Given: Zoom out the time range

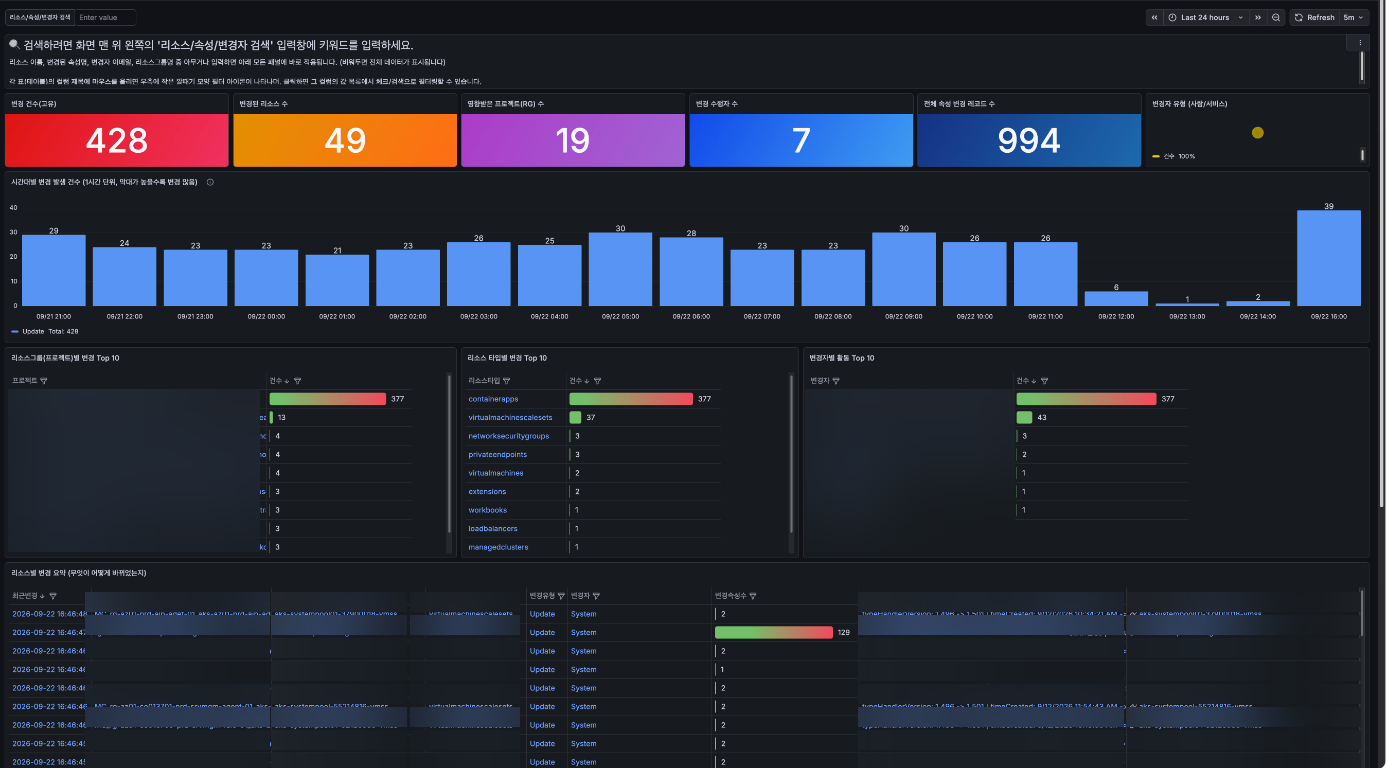Looking at the screenshot, I should [x=1276, y=17].
